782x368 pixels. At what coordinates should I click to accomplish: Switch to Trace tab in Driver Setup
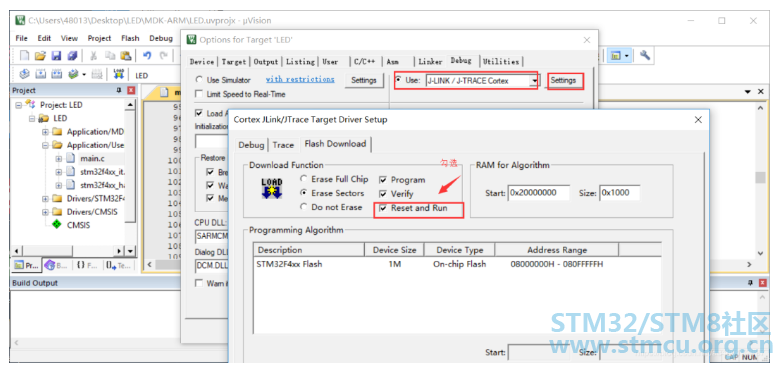tap(283, 145)
